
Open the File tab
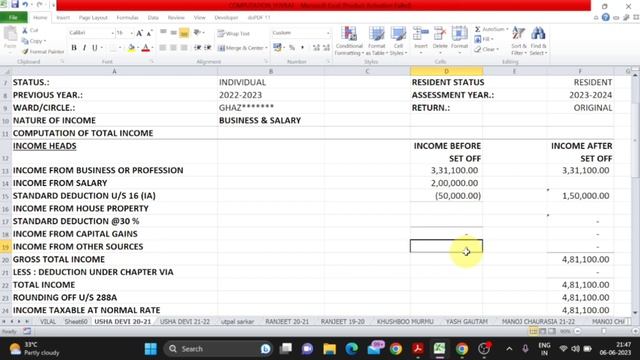point(13,18)
